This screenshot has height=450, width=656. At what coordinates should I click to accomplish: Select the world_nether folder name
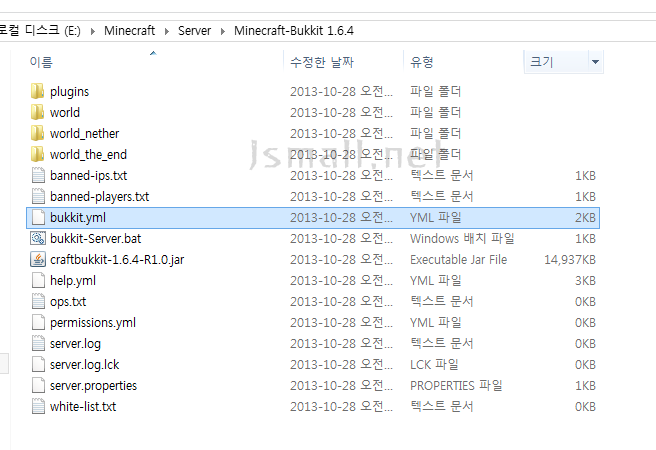(x=85, y=133)
